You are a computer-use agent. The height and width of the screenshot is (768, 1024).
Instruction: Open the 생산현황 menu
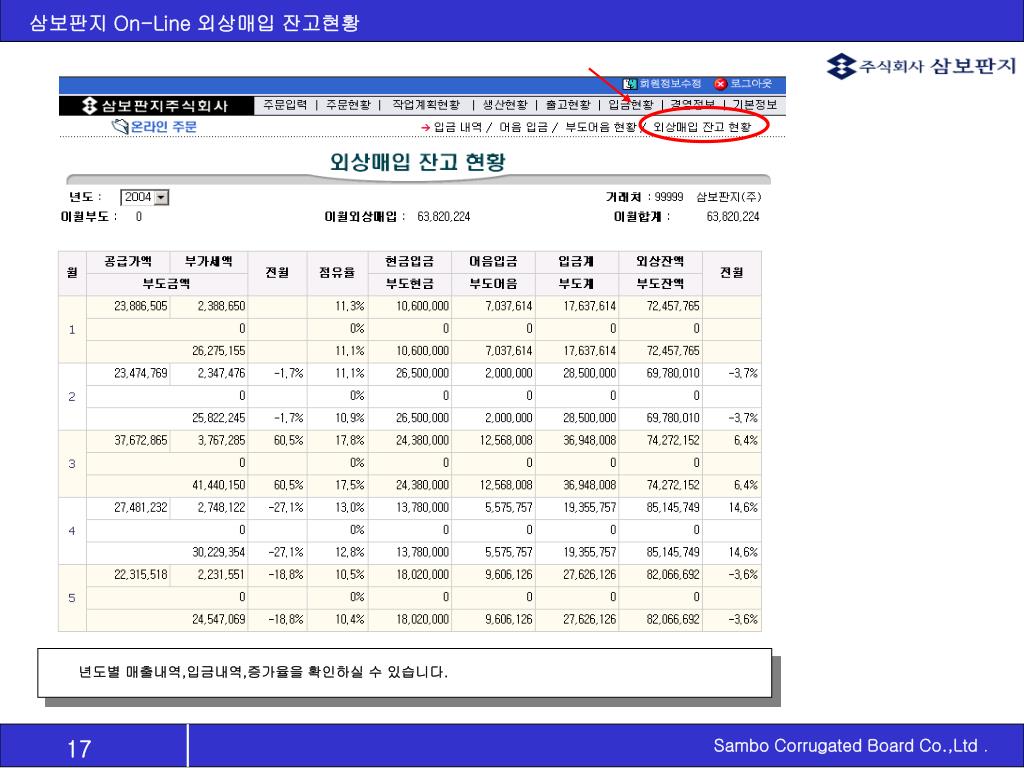(505, 104)
